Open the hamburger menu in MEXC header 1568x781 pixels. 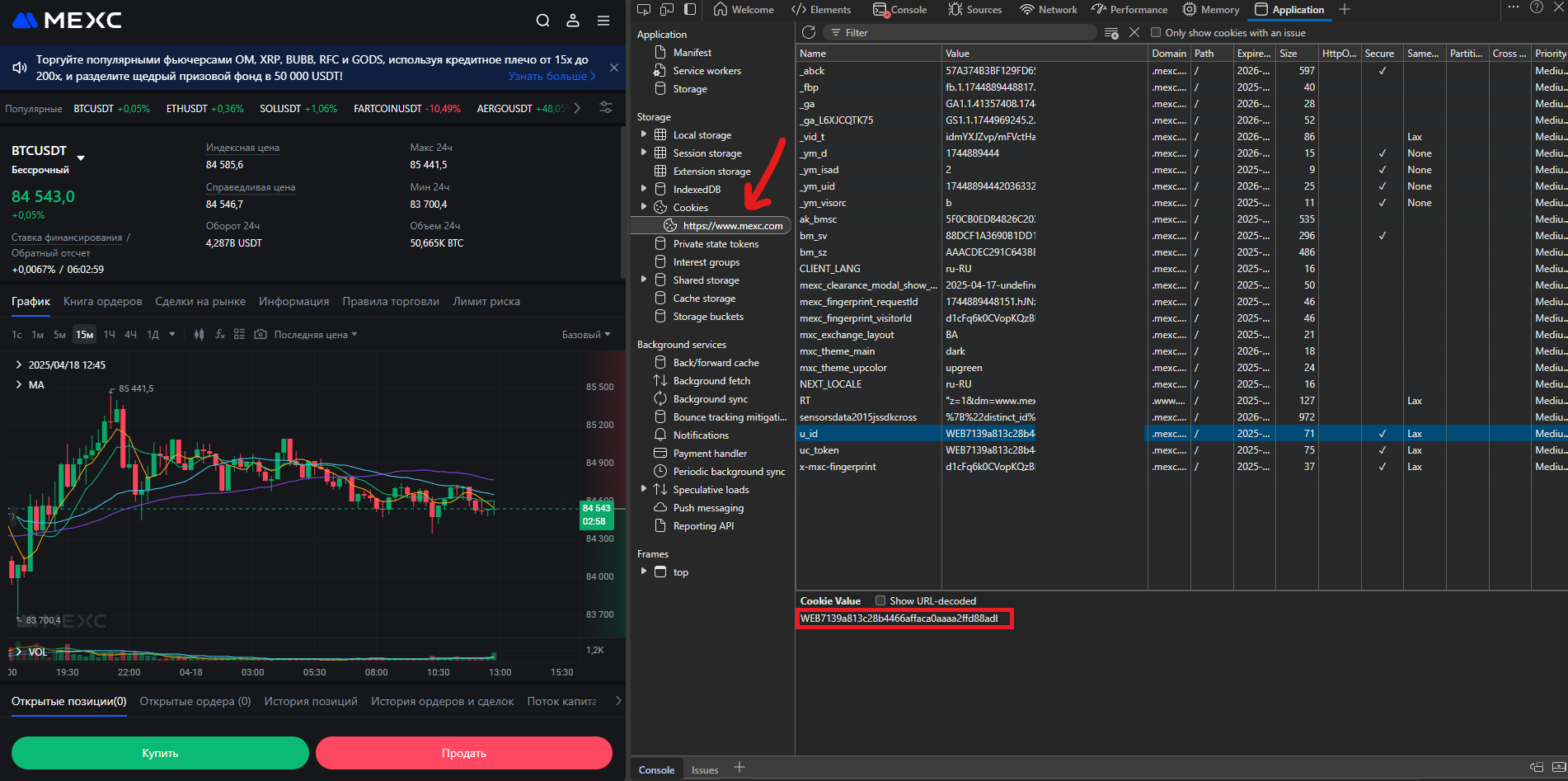[x=603, y=21]
